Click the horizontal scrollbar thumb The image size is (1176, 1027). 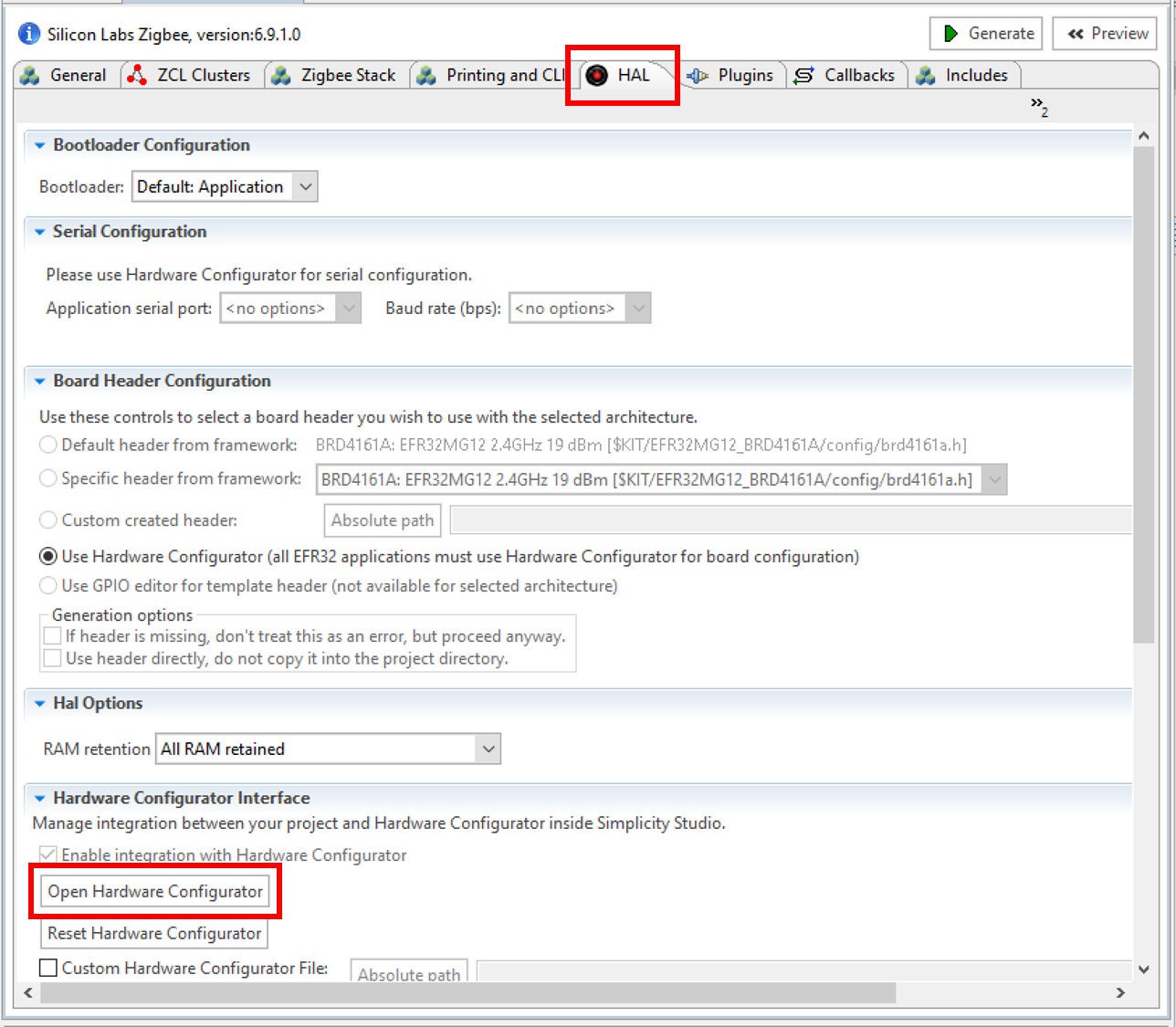coord(467,993)
